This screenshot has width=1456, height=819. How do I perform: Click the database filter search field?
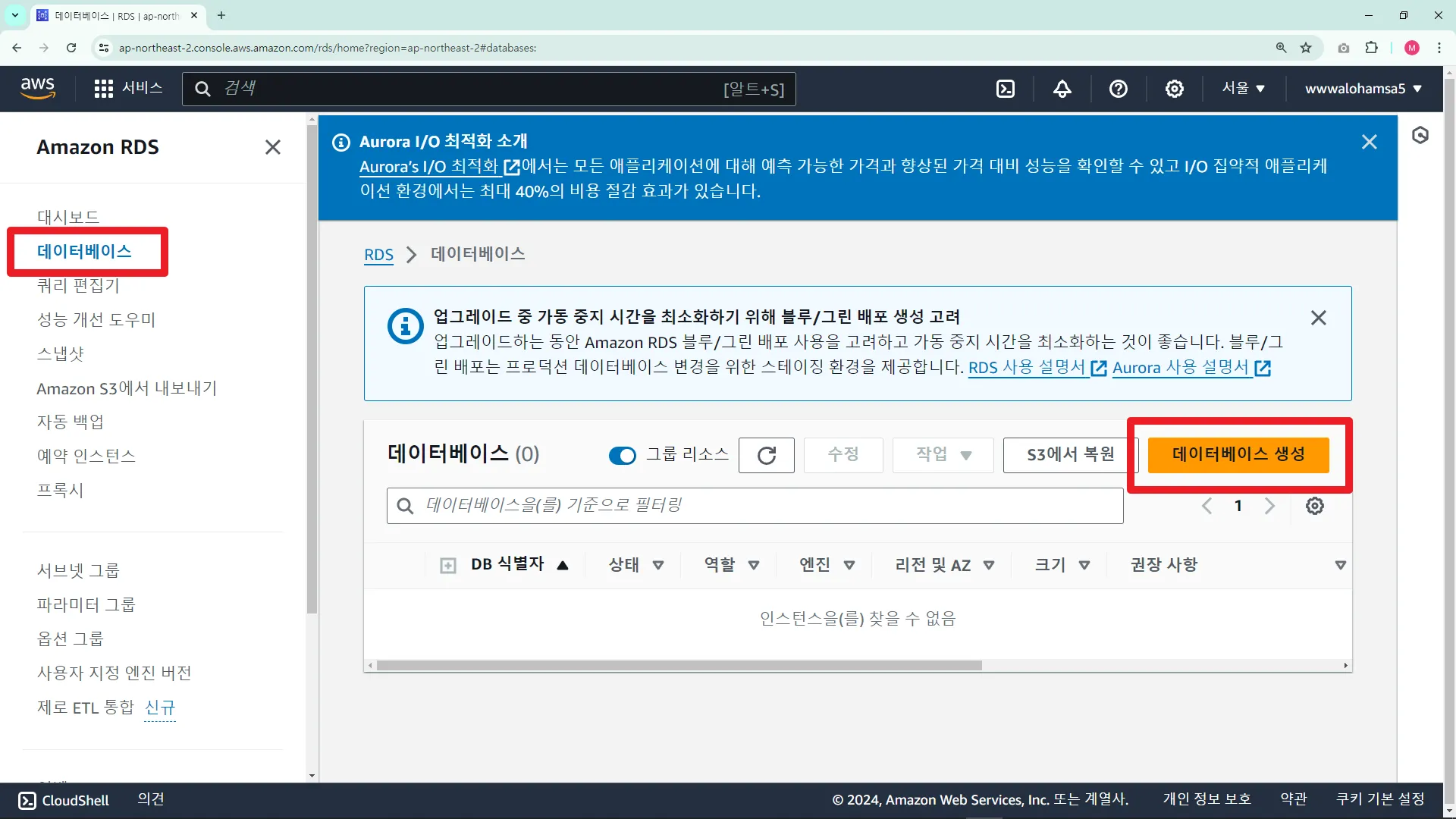(x=755, y=506)
